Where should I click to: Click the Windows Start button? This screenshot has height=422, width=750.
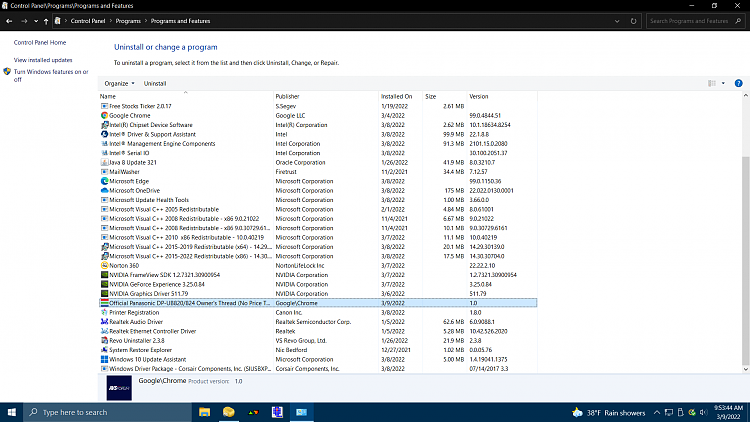pyautogui.click(x=13, y=411)
